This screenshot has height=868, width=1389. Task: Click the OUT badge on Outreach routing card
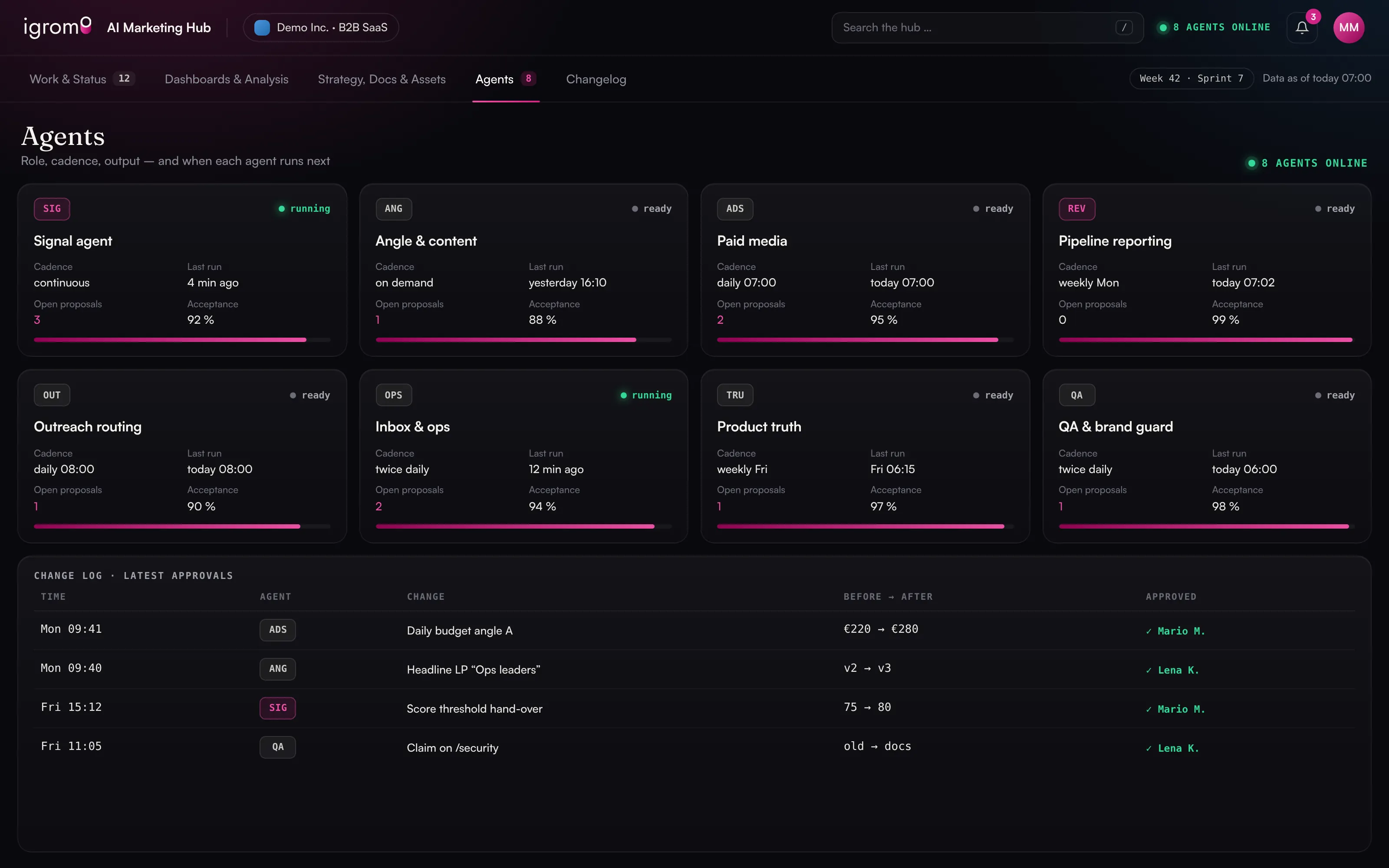tap(52, 395)
